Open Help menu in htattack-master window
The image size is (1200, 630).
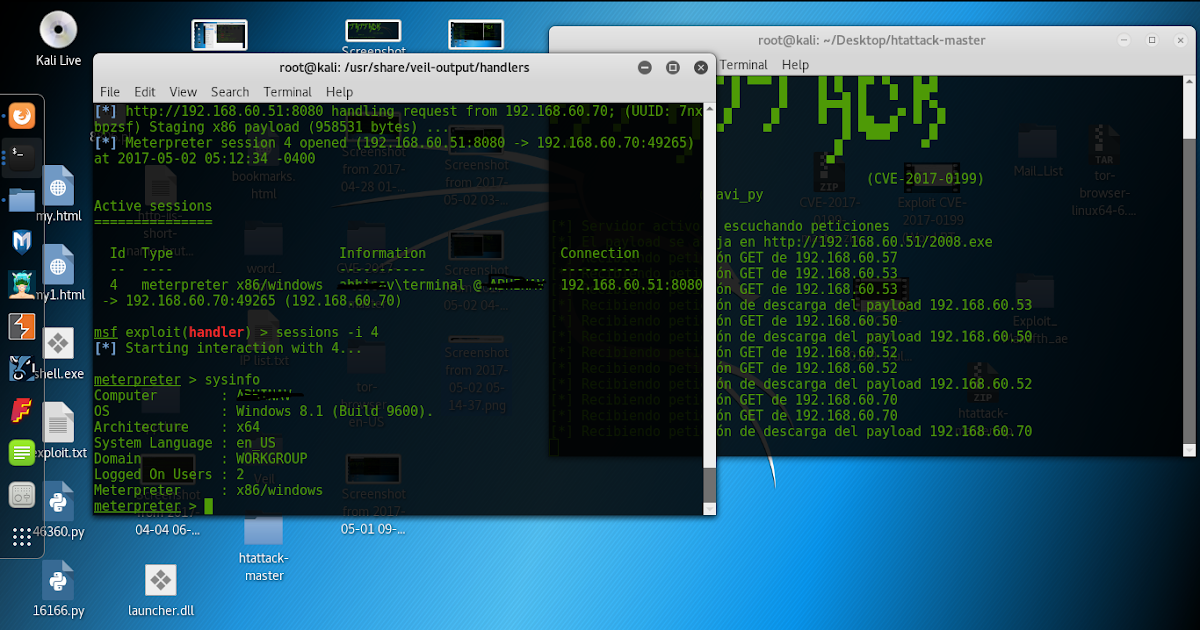(795, 65)
